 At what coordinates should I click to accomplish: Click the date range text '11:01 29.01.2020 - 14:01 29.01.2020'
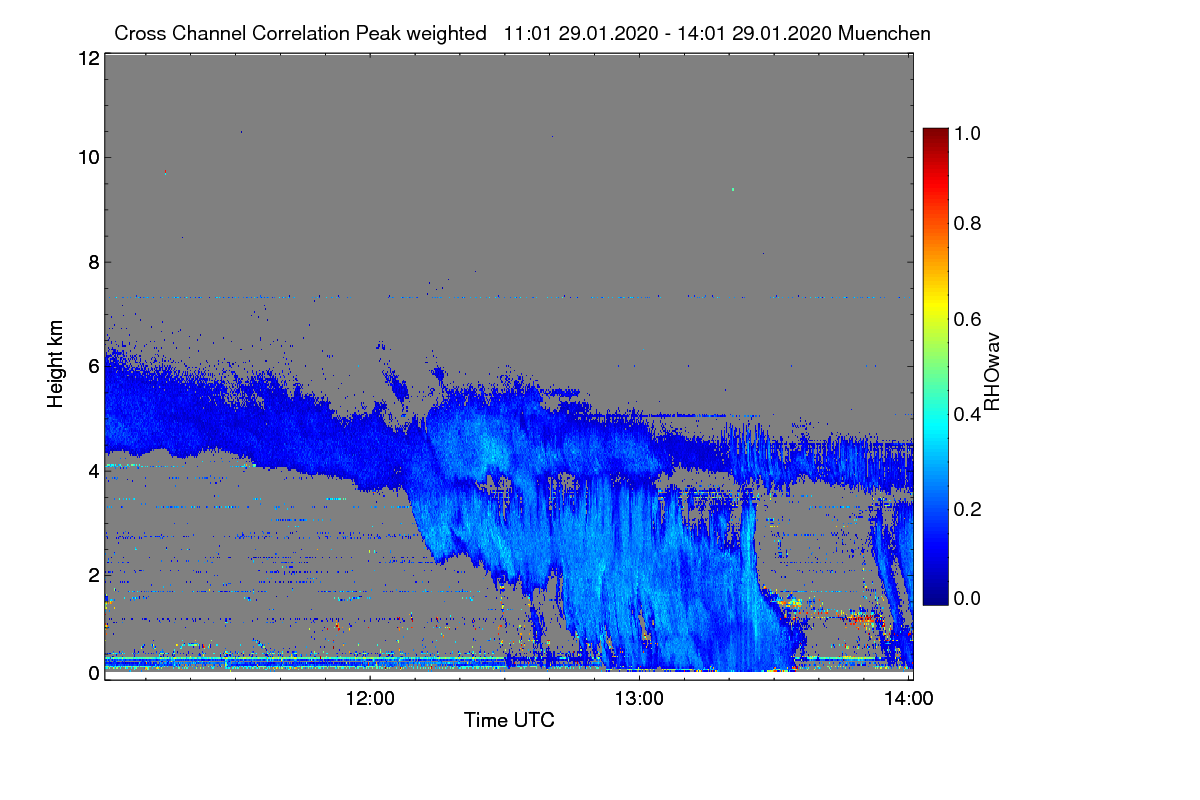[669, 33]
